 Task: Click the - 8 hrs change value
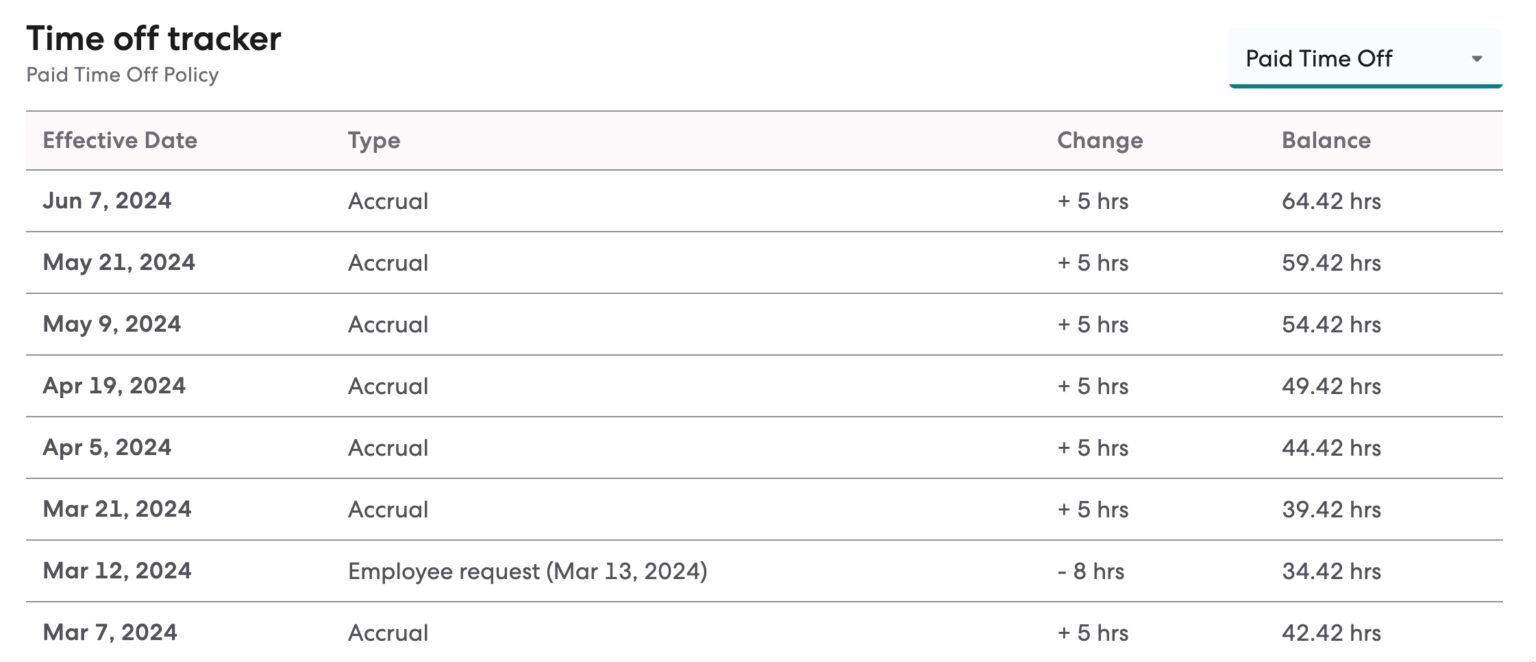pyautogui.click(x=1090, y=572)
